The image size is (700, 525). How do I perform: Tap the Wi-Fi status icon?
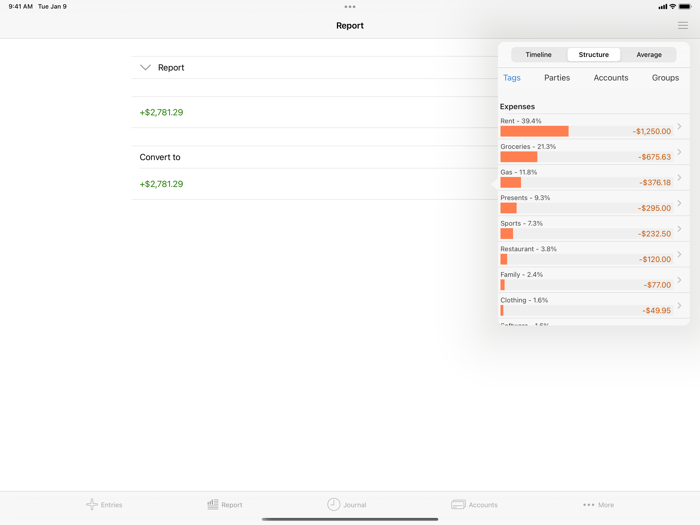click(672, 7)
